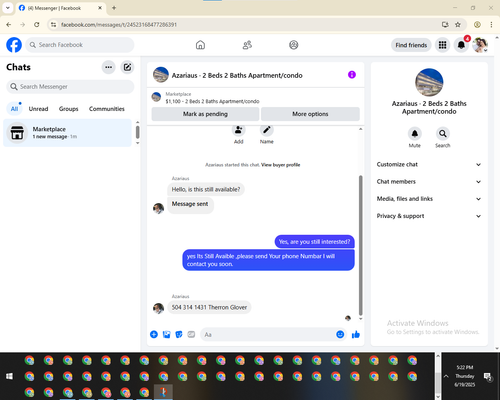The height and width of the screenshot is (400, 500).
Task: Open the Marketplace listing $1,100 link
Action: (x=212, y=101)
